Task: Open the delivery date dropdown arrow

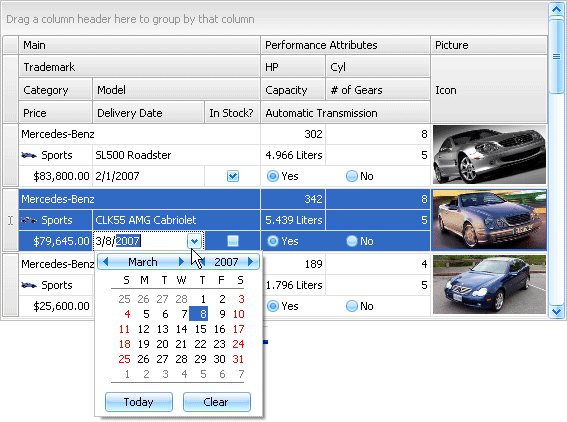Action: [195, 241]
